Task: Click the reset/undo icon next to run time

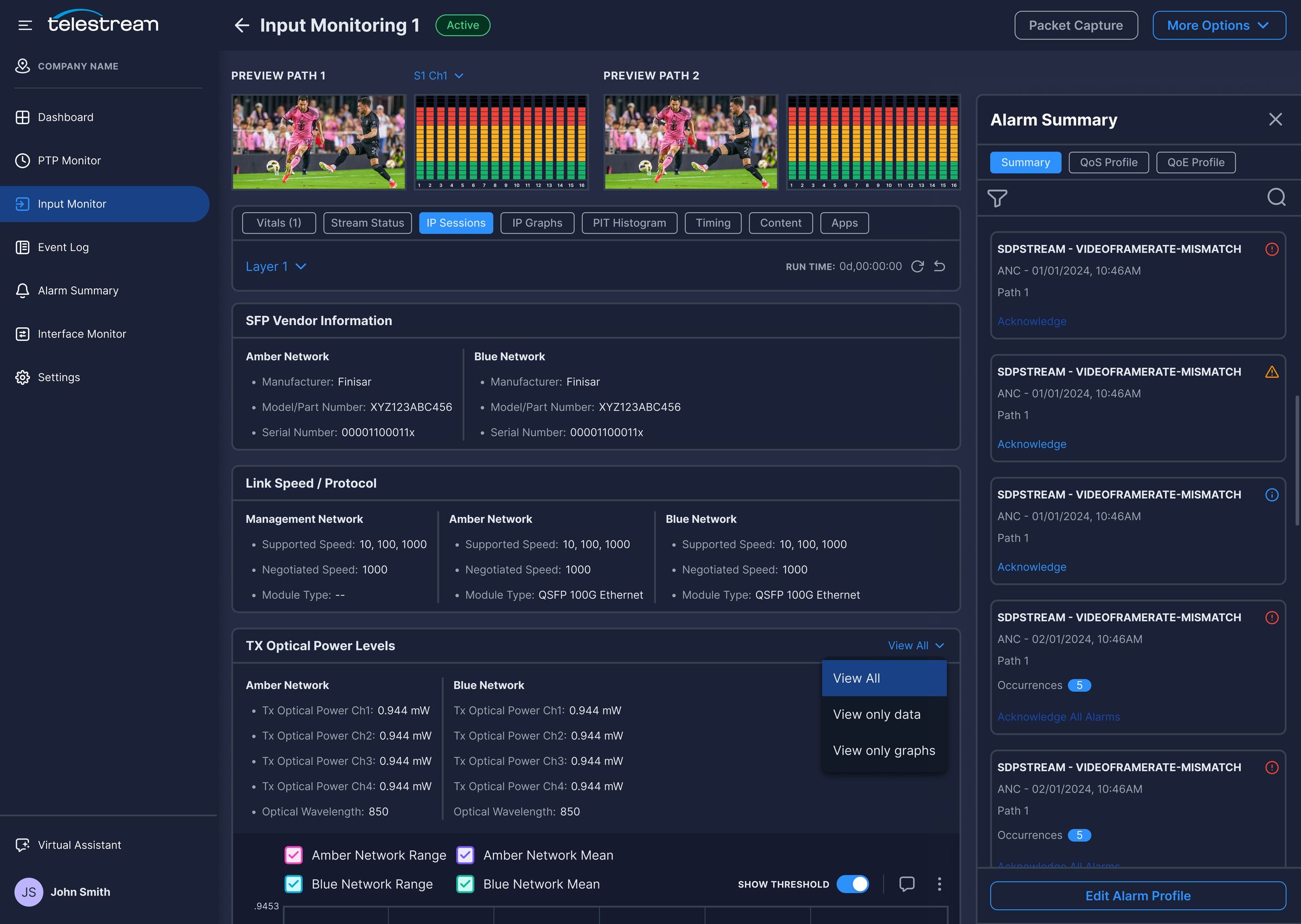Action: point(939,266)
